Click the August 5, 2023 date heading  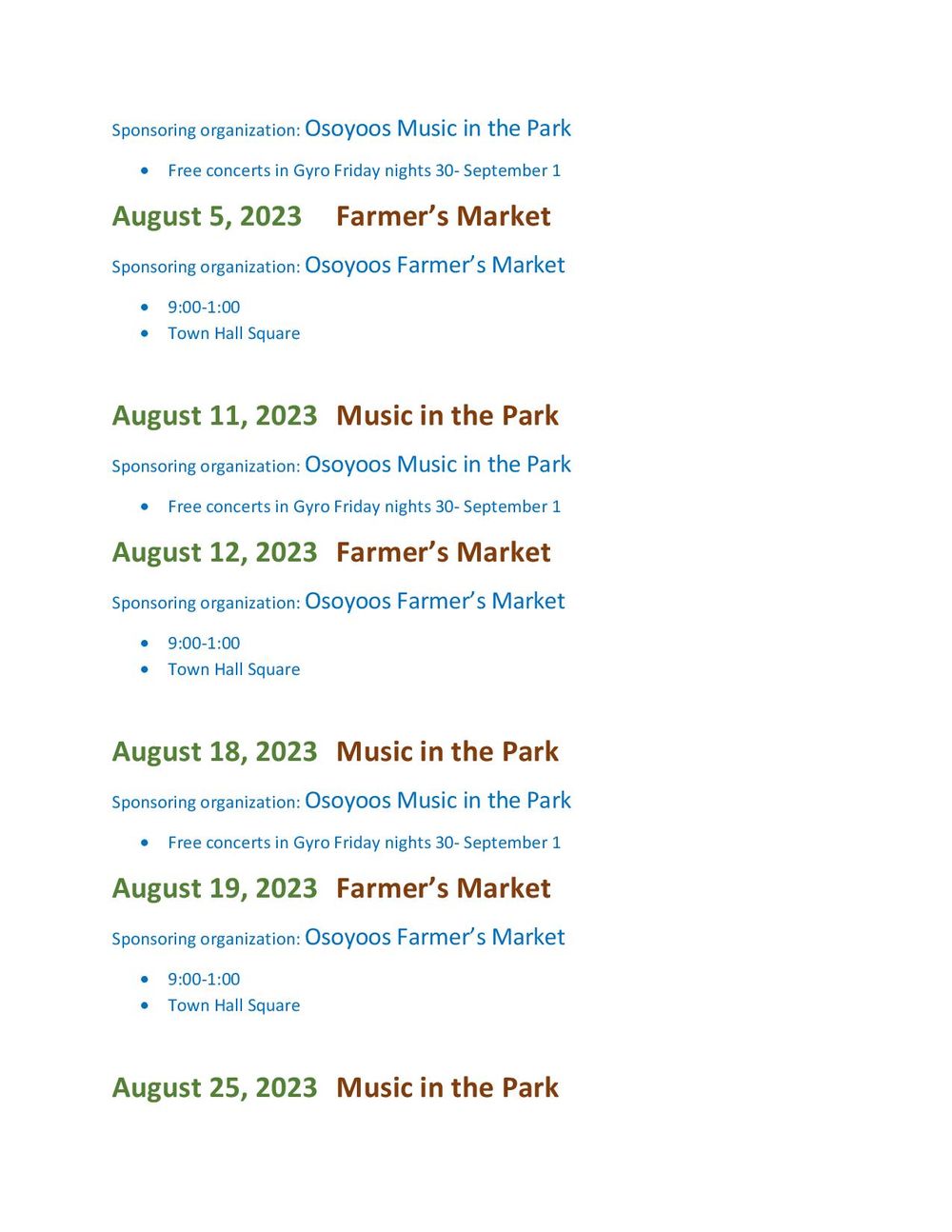click(x=207, y=217)
